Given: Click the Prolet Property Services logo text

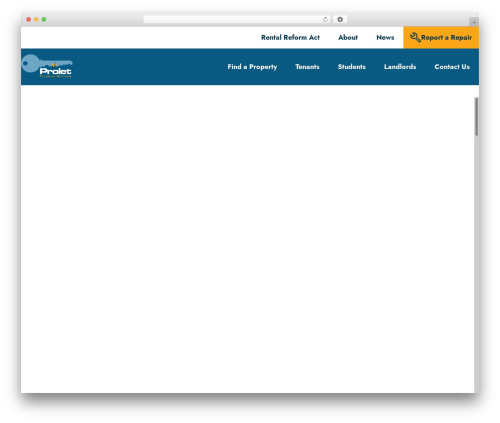Looking at the screenshot, I should (55, 72).
